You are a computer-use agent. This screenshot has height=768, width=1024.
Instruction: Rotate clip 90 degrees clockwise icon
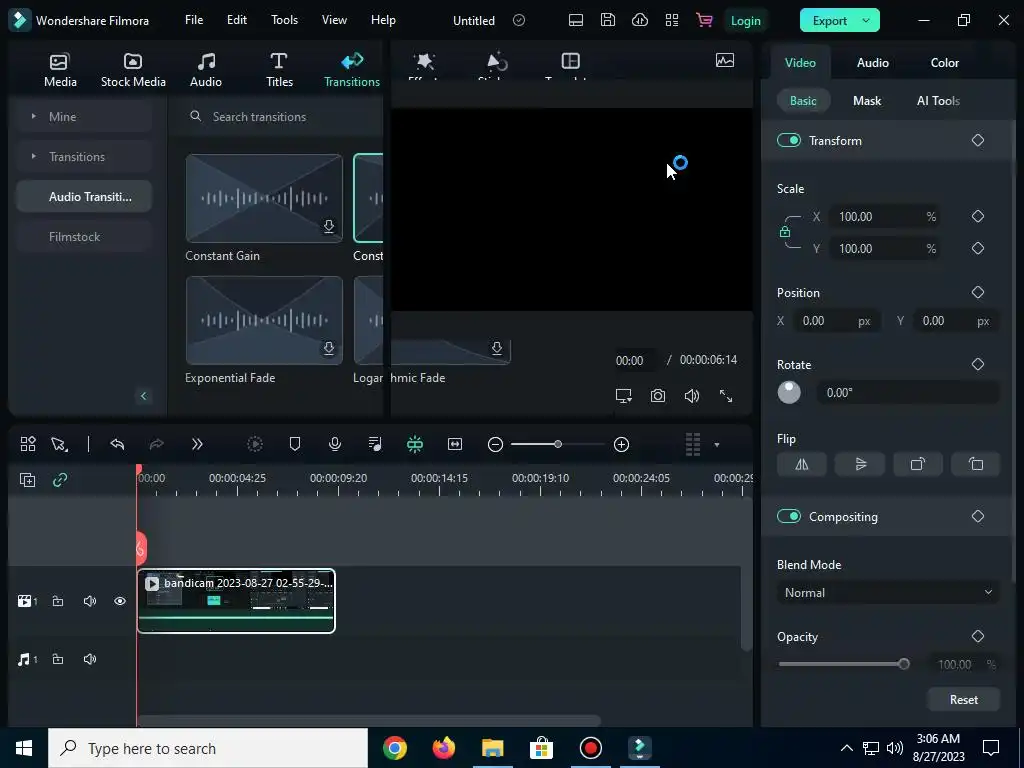click(x=918, y=464)
